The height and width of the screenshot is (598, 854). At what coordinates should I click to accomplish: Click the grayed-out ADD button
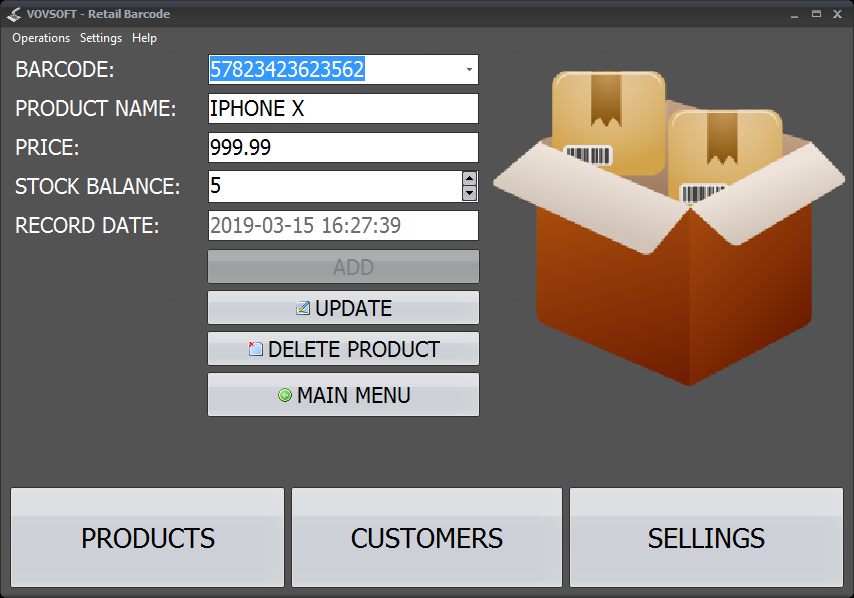(343, 266)
